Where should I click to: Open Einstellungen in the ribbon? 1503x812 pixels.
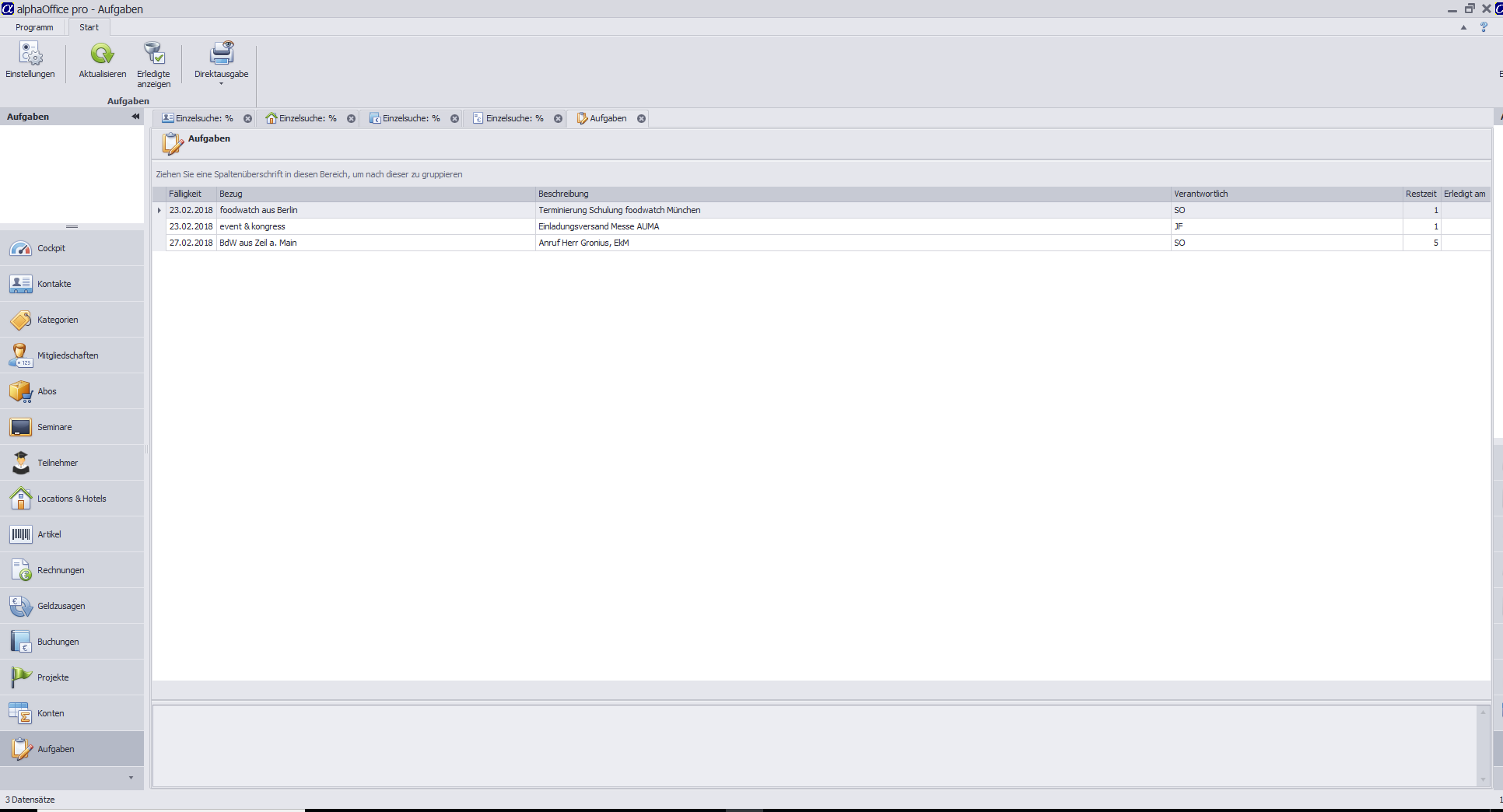[x=30, y=60]
